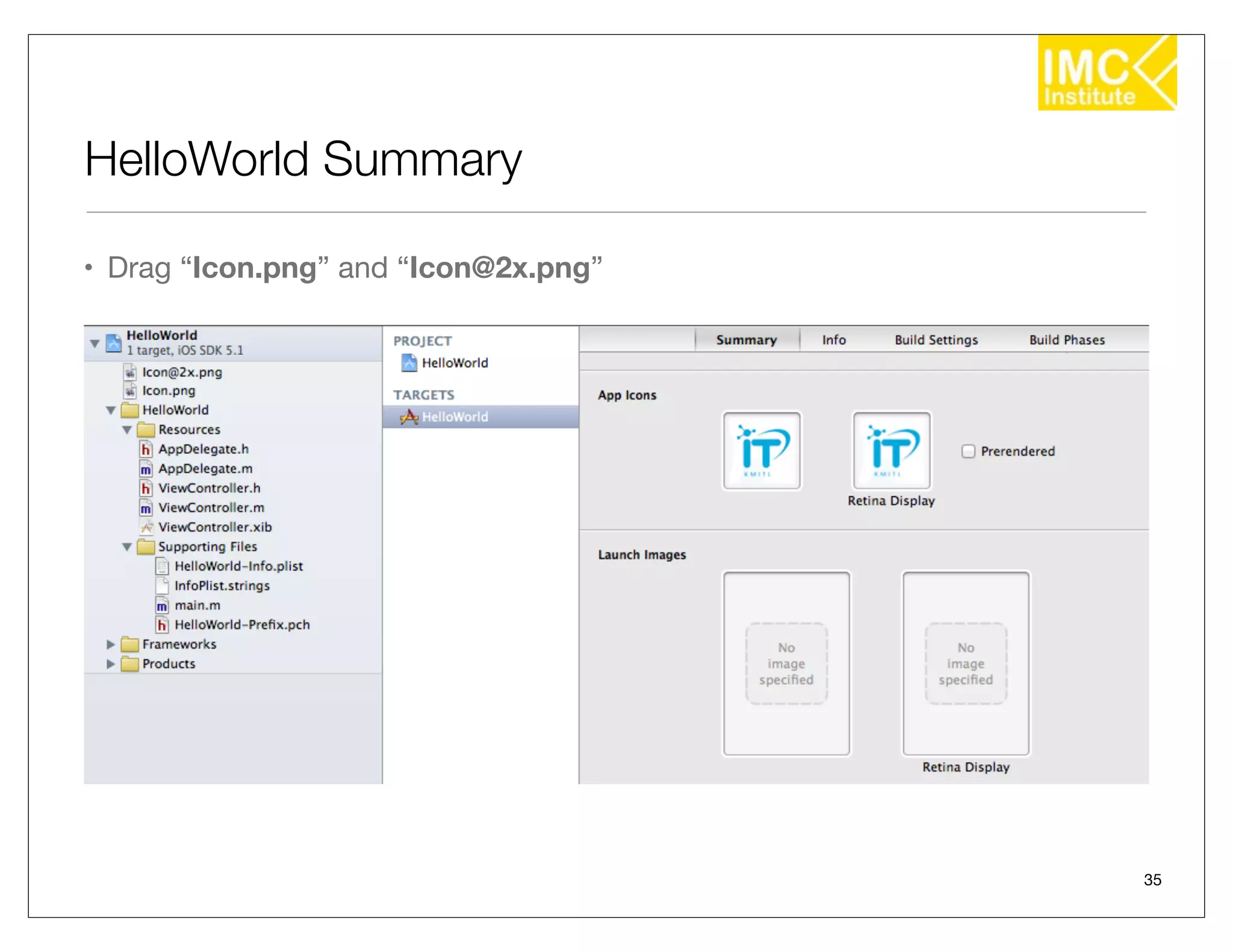The image size is (1233, 952).
Task: Select "ViewController.m" file name
Action: pos(211,508)
